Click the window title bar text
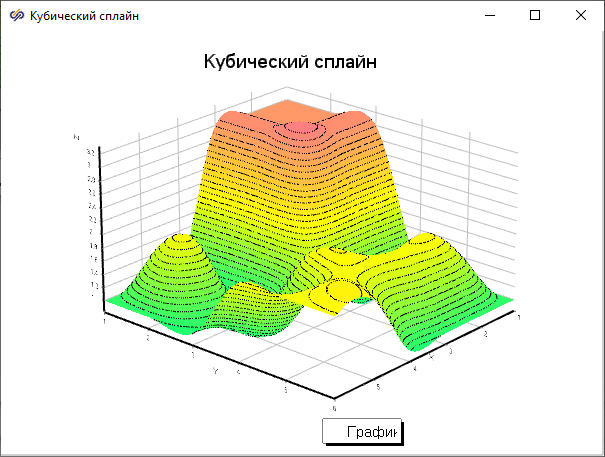The height and width of the screenshot is (457, 605). point(85,16)
